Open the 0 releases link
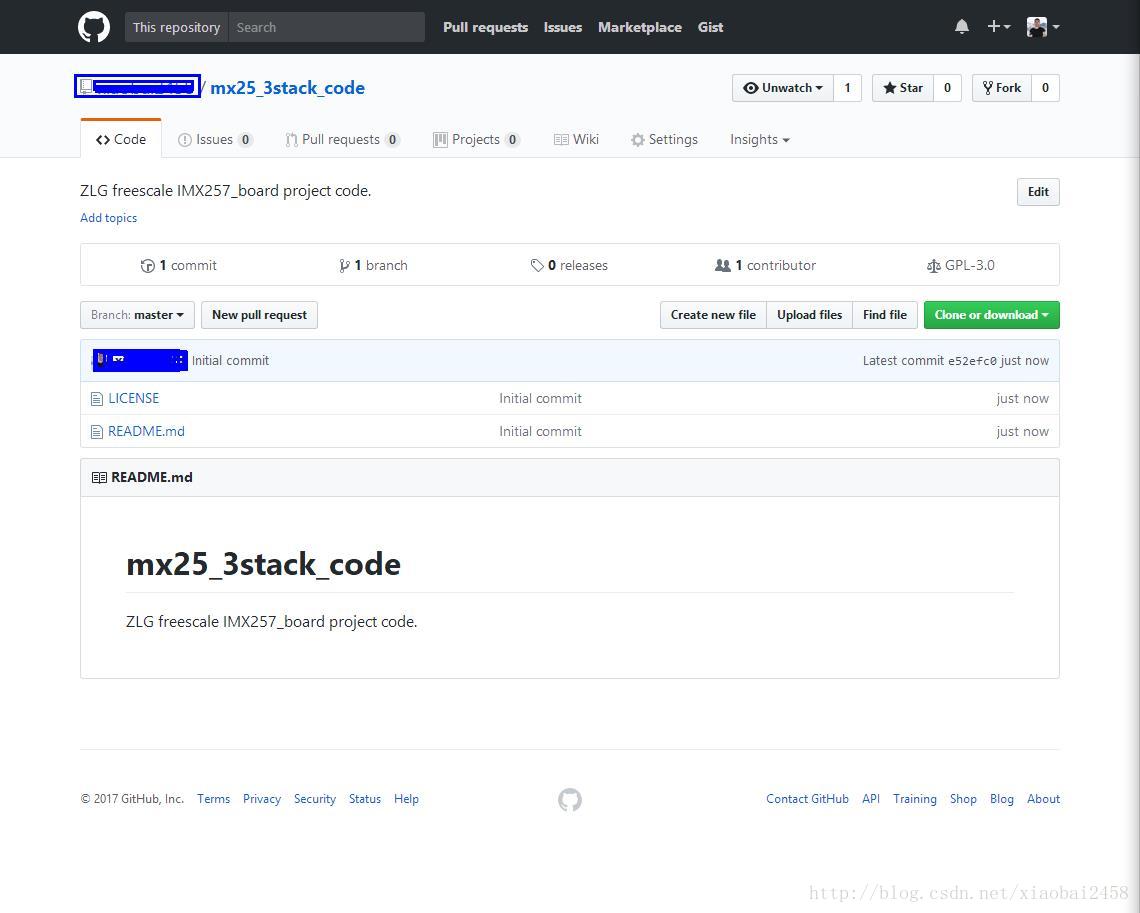 point(569,265)
